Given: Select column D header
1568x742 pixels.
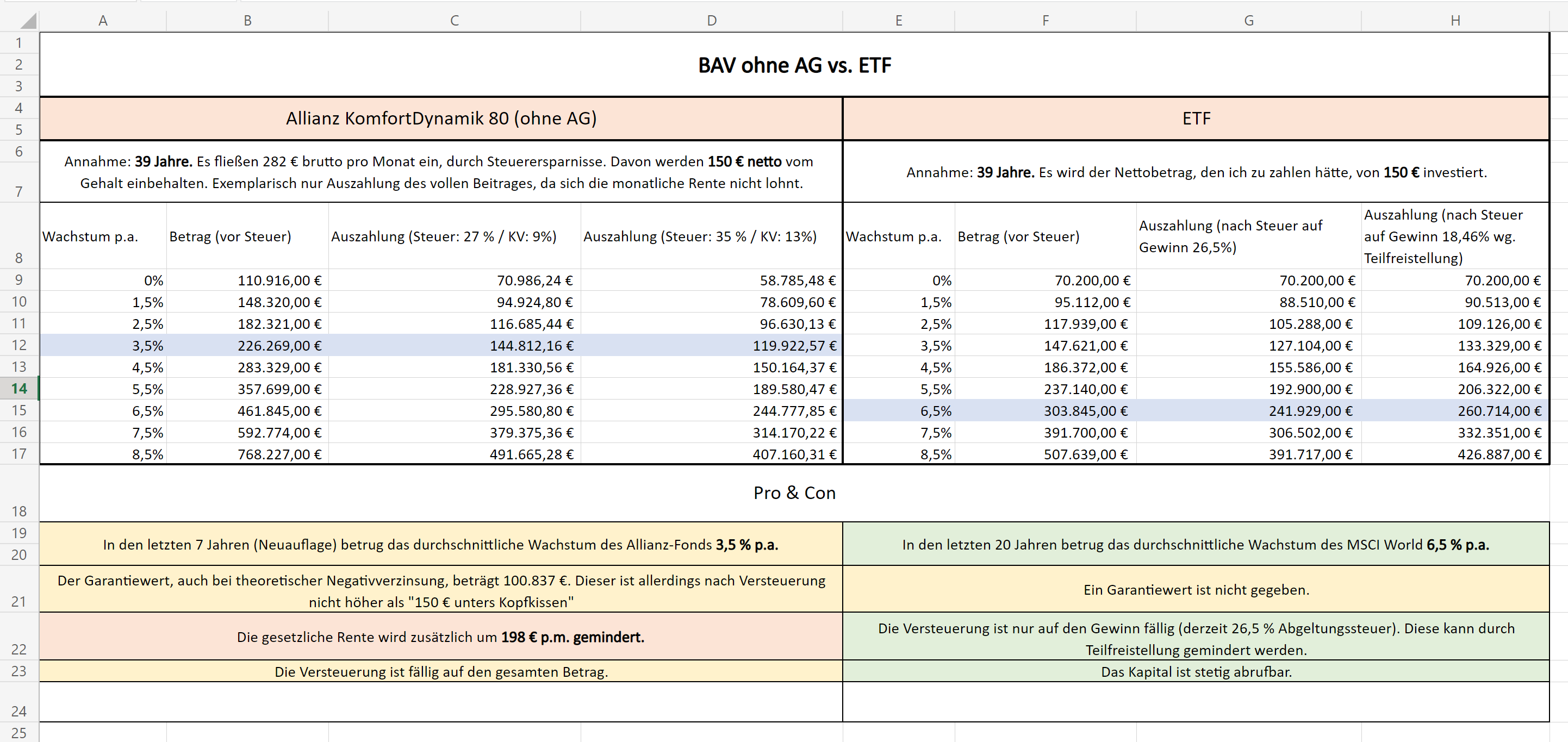Looking at the screenshot, I should [711, 21].
